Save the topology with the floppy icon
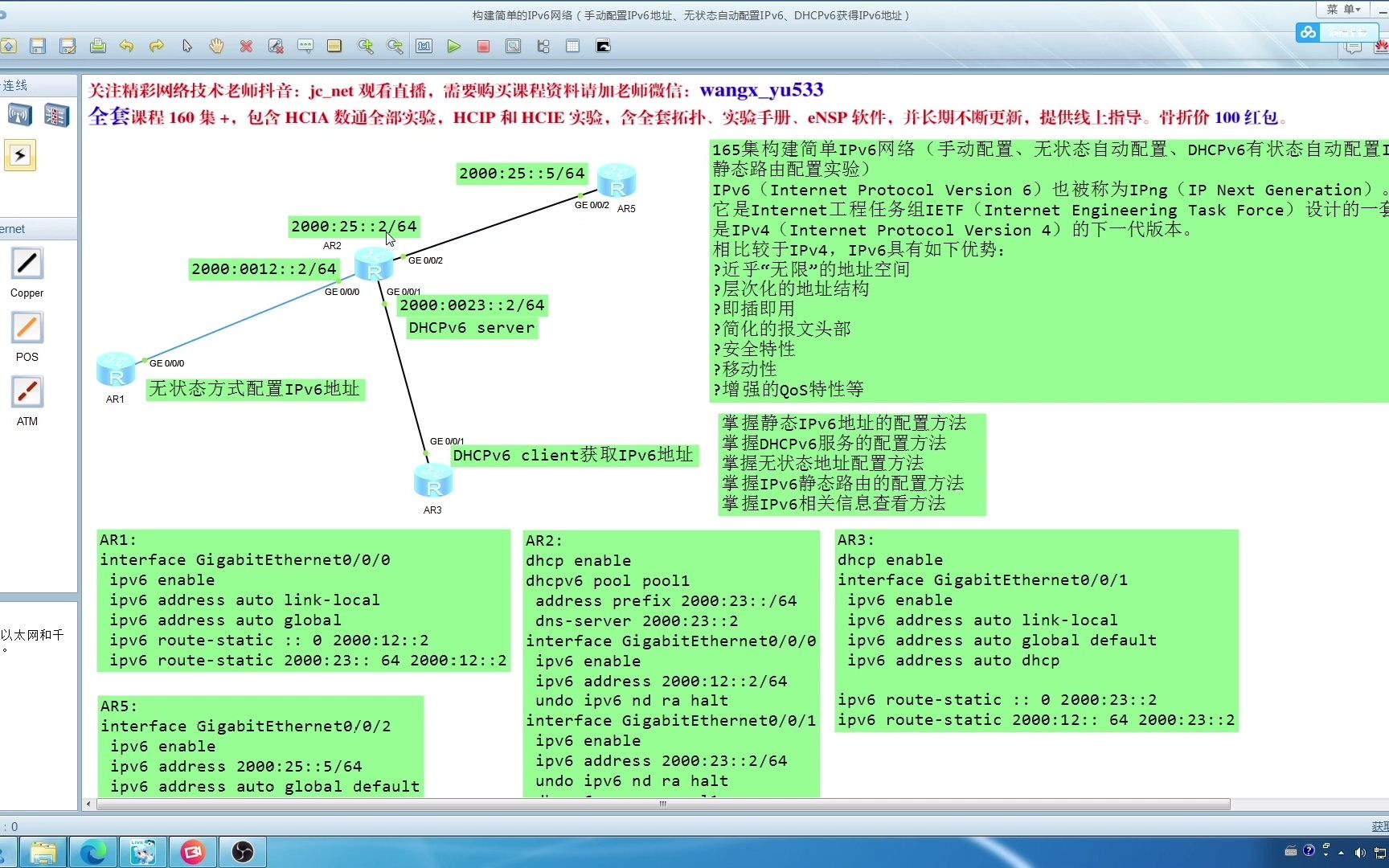Image resolution: width=1389 pixels, height=868 pixels. point(38,46)
